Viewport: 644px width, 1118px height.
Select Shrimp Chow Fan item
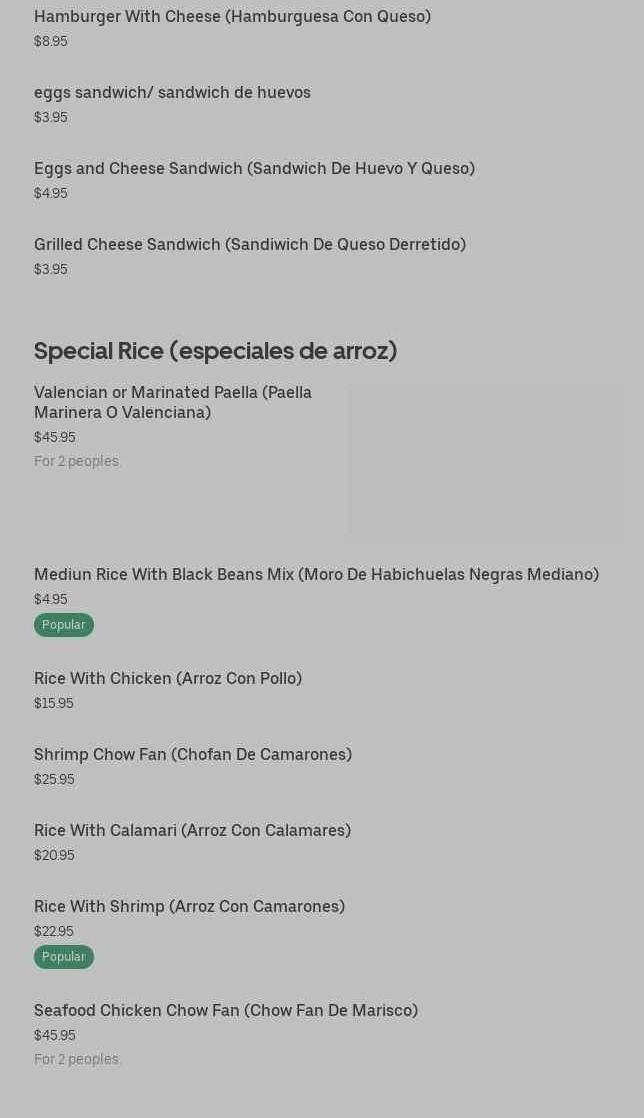pyautogui.click(x=193, y=754)
